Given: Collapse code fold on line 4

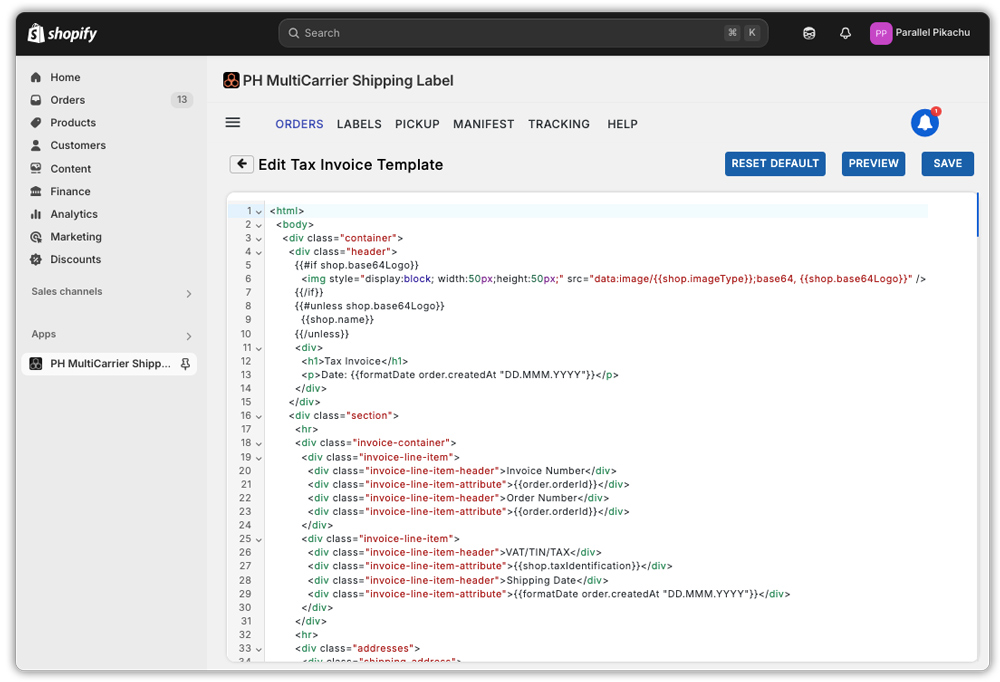Looking at the screenshot, I should pos(259,253).
